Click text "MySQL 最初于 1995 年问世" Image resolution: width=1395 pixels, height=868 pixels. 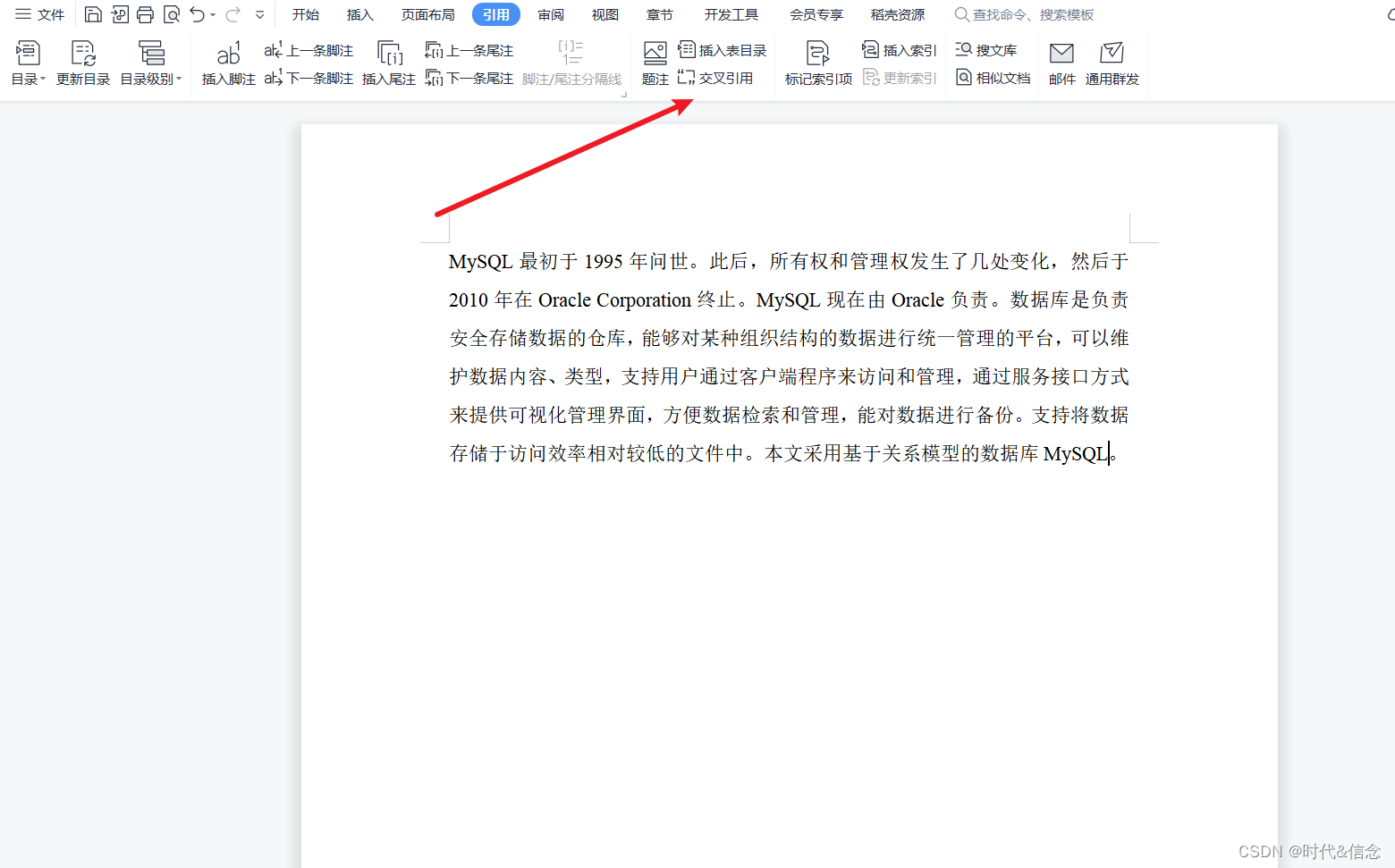[568, 261]
